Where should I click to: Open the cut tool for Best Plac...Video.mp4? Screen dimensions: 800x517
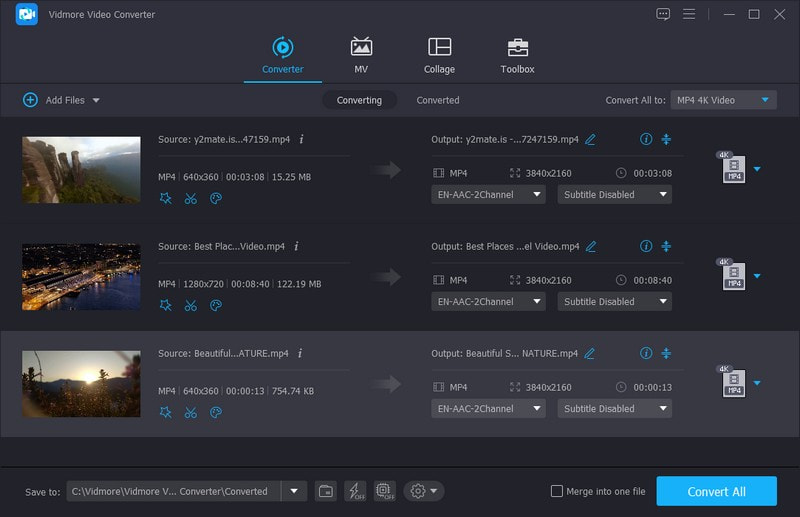(x=191, y=305)
